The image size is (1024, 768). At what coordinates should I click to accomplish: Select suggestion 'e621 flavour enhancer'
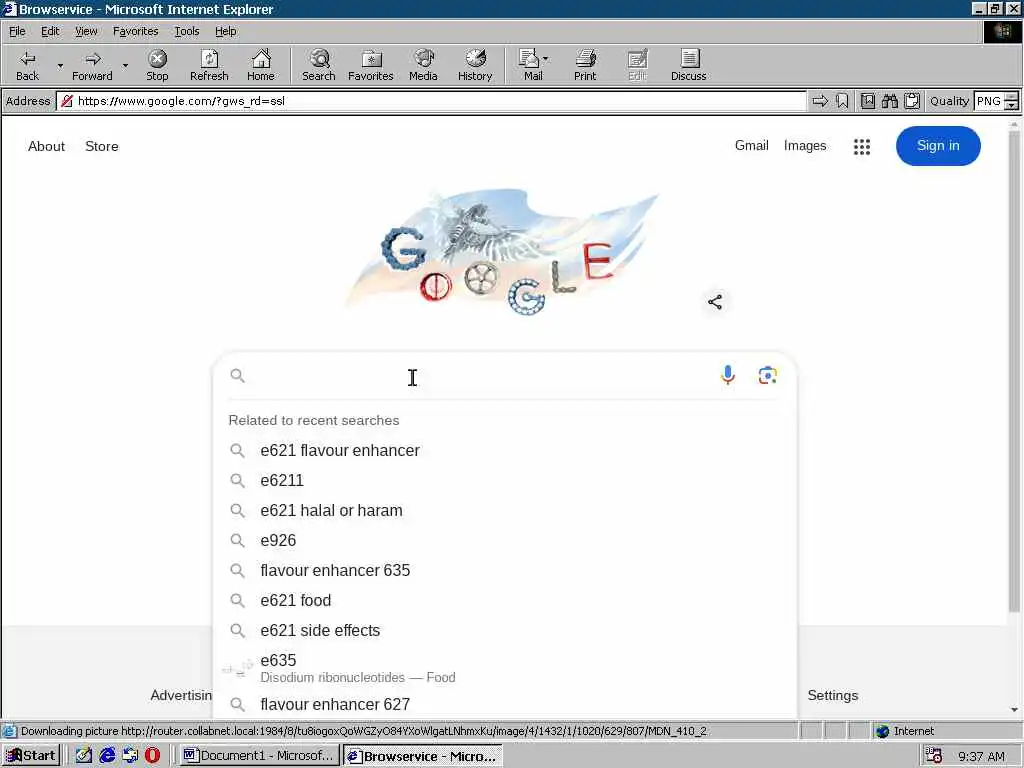point(504,451)
